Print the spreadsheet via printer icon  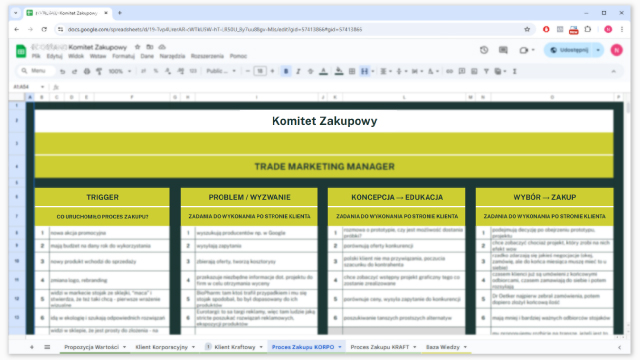click(87, 71)
